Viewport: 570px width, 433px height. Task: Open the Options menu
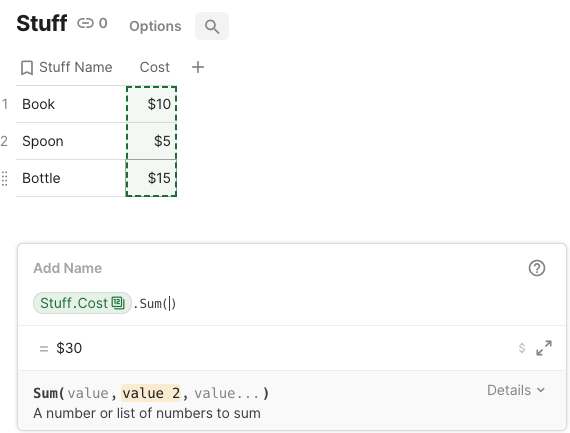click(x=155, y=26)
